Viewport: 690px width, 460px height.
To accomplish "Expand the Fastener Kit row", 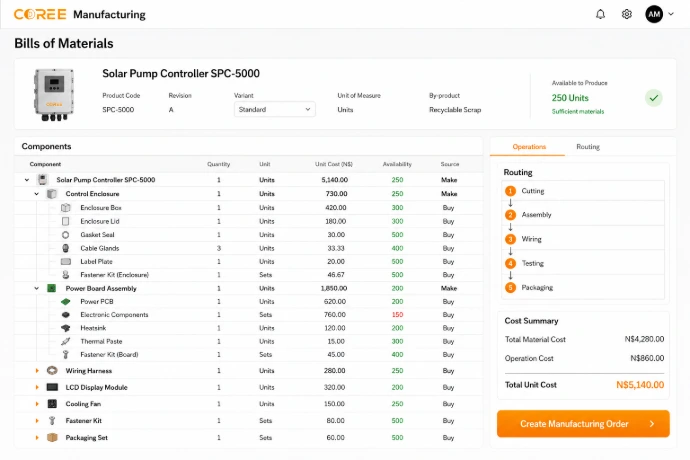I will point(37,420).
